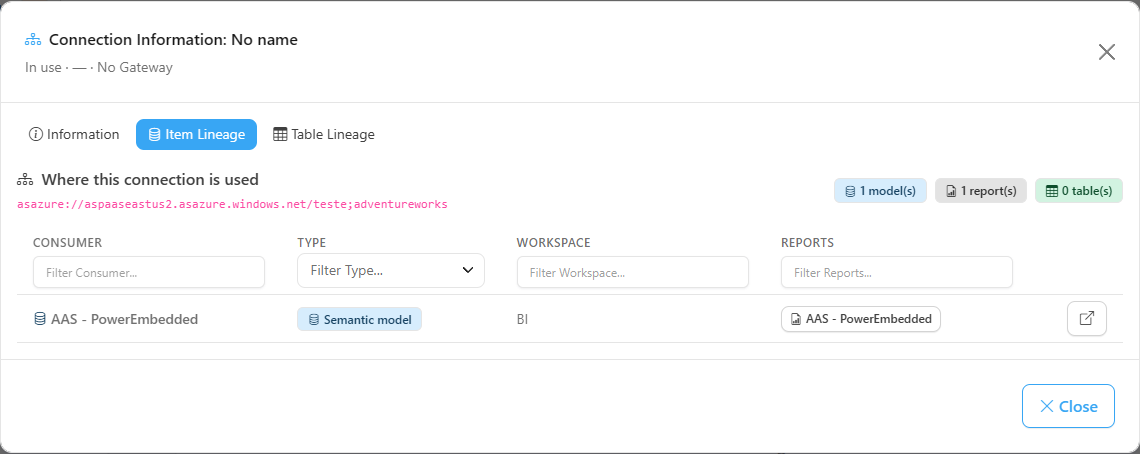Viewport: 1140px width, 454px height.
Task: Click the Semantic model type badge
Action: coord(359,319)
